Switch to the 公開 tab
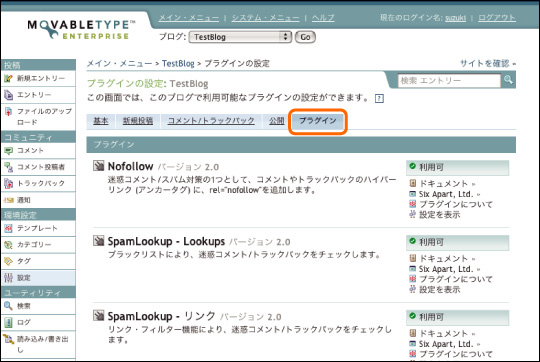 277,121
